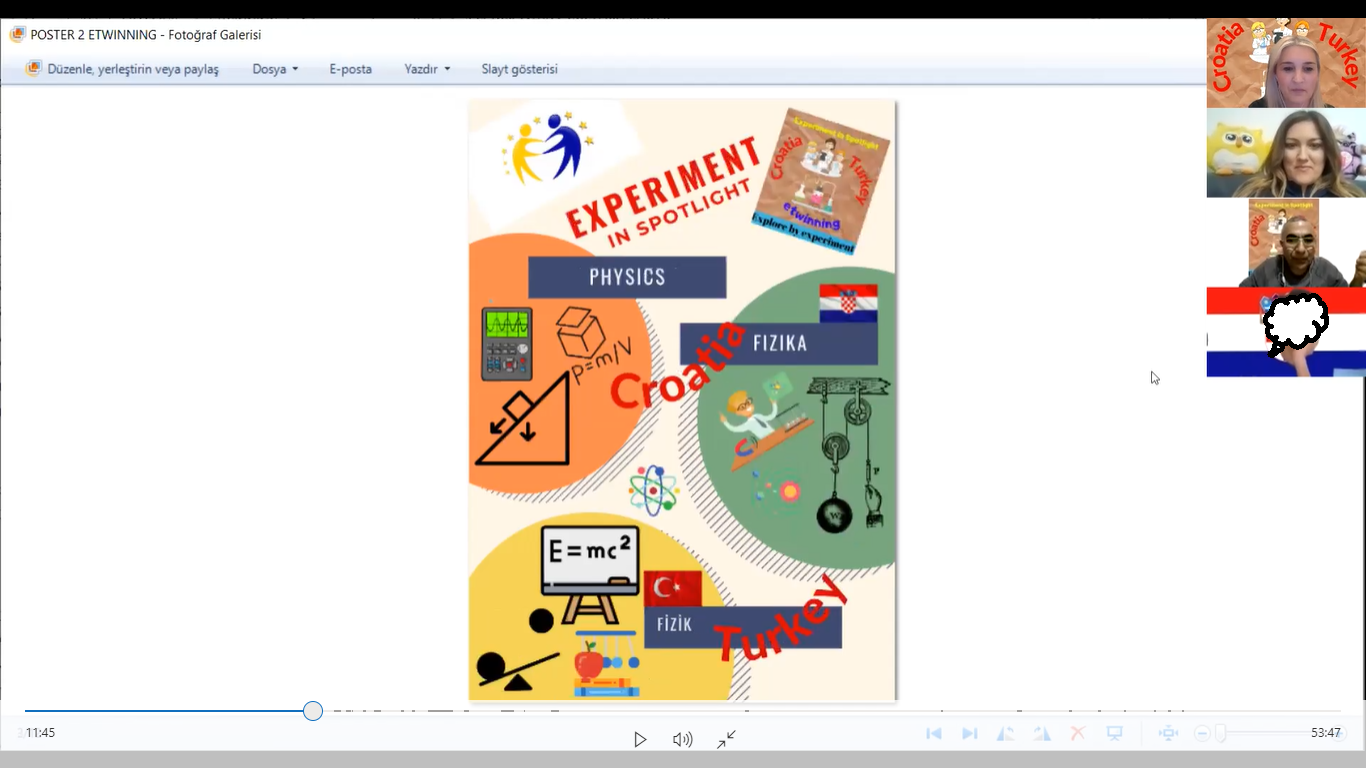Viewport: 1366px width, 768px height.
Task: Click the volume speaker icon
Action: coord(683,740)
